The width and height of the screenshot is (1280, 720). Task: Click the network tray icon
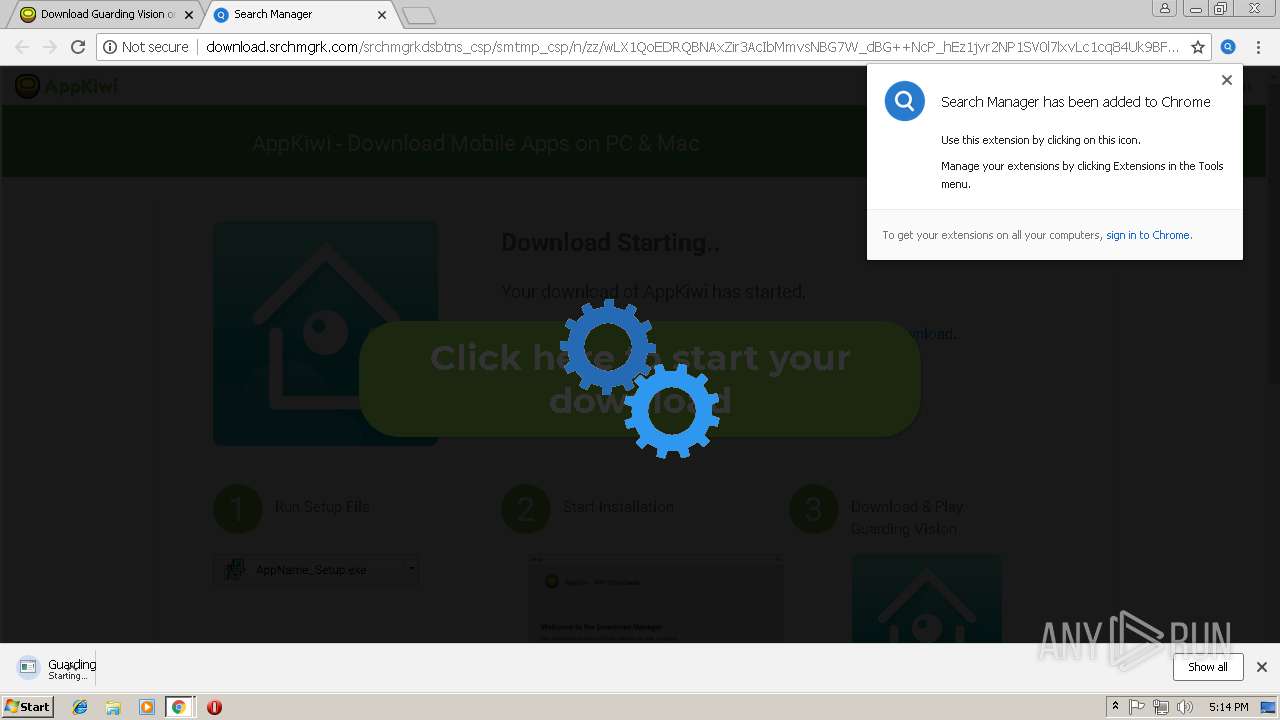click(x=1160, y=707)
